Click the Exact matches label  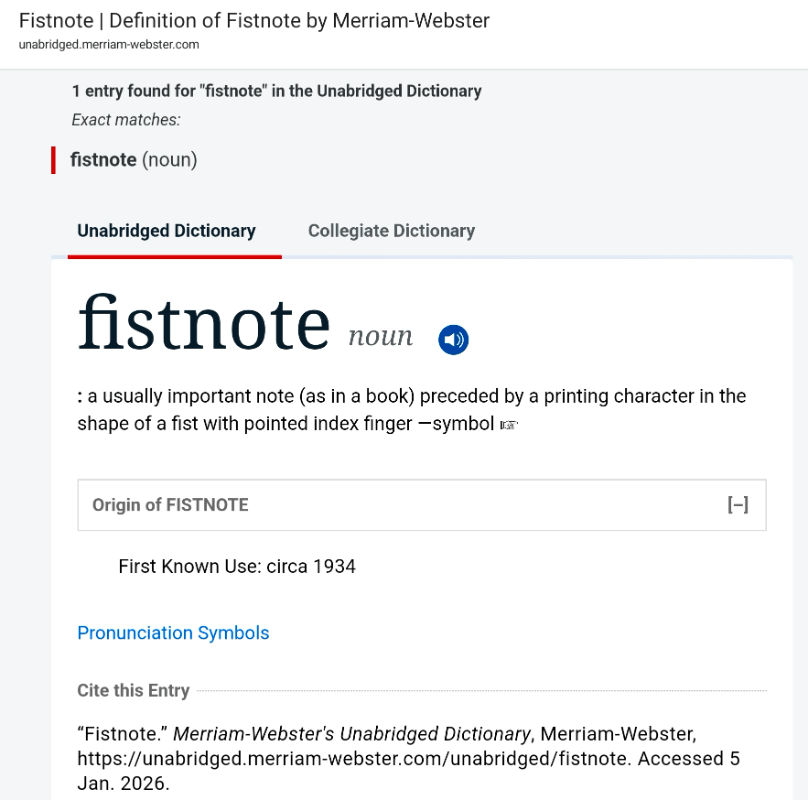pyautogui.click(x=126, y=120)
